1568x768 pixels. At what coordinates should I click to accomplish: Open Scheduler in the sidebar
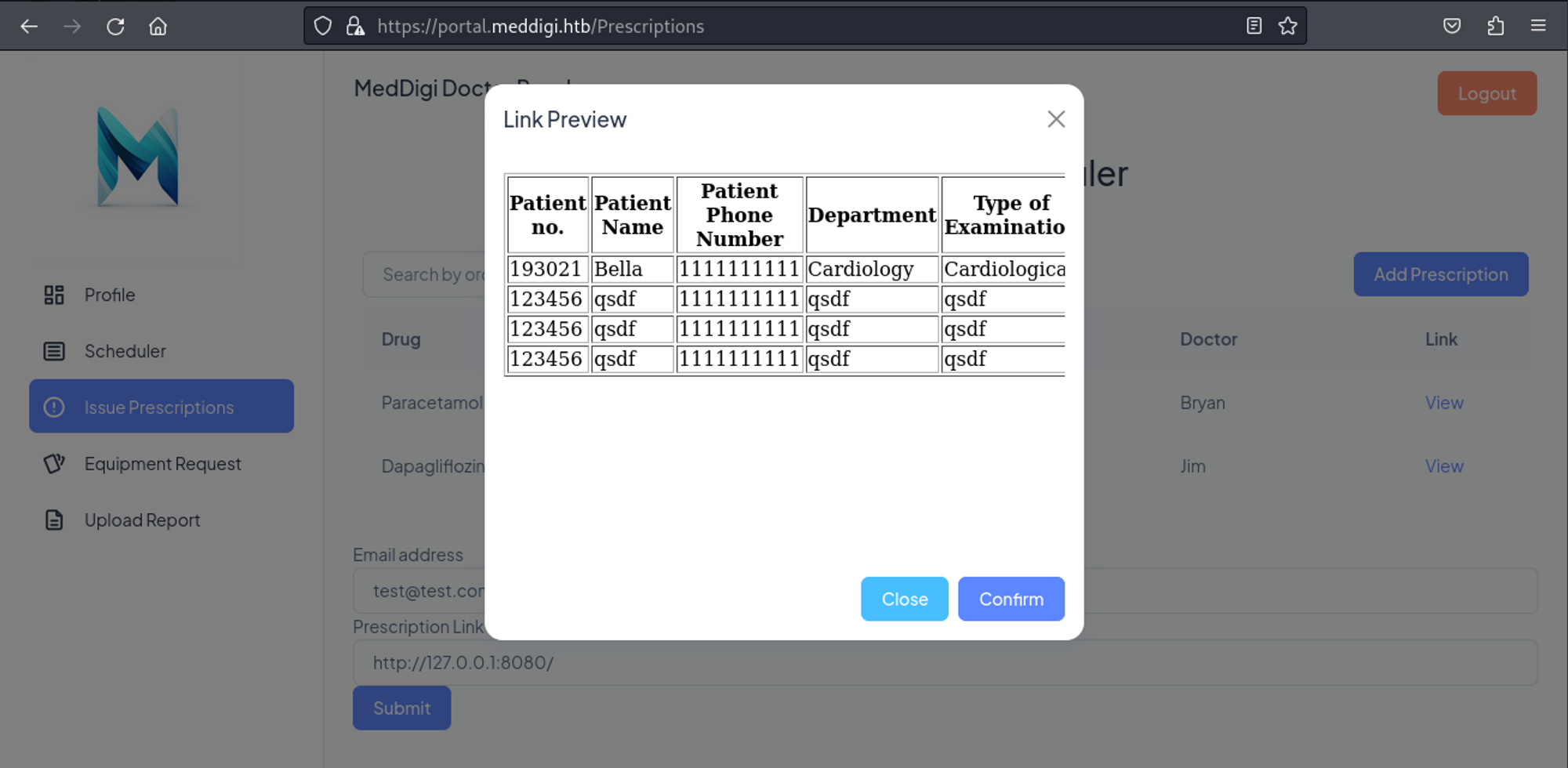click(125, 352)
